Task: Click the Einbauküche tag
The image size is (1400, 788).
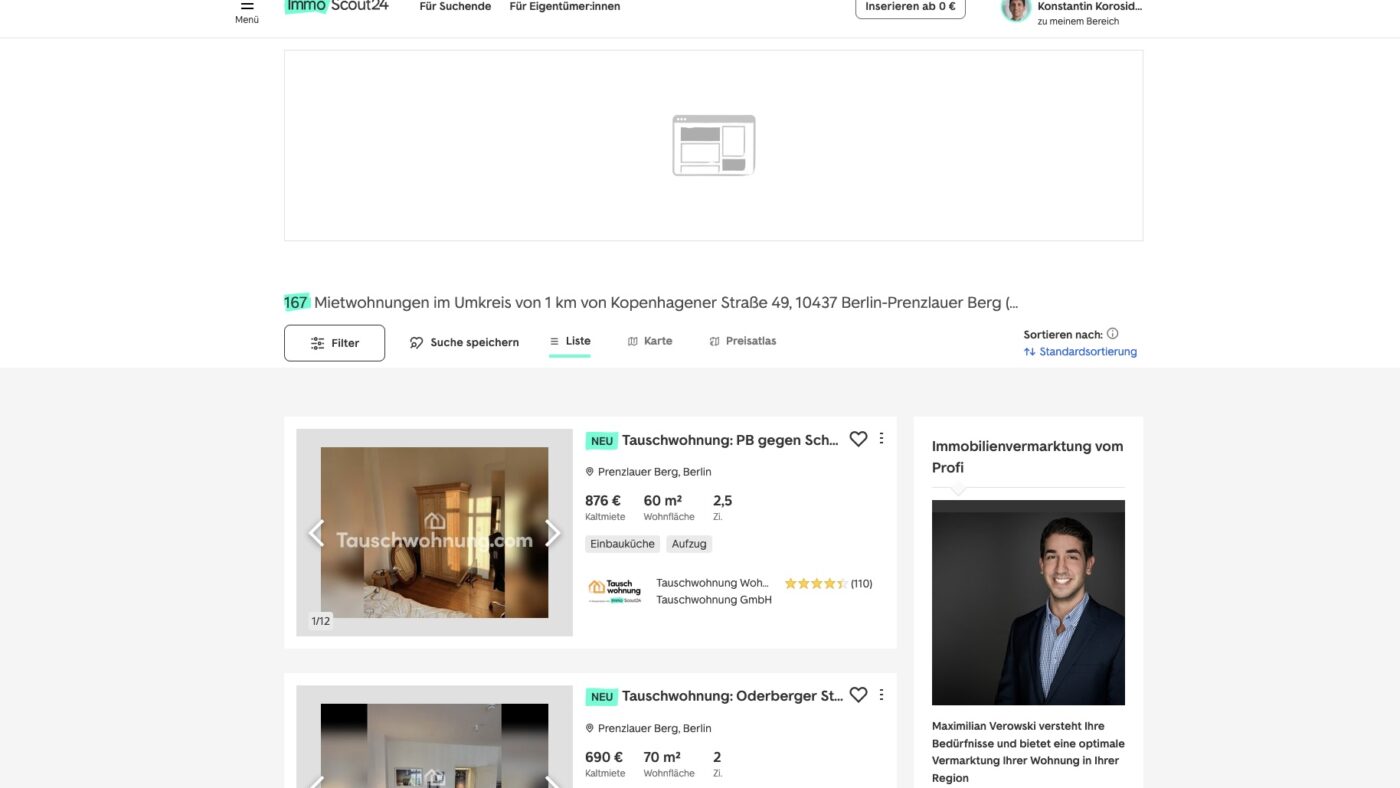Action: point(622,544)
